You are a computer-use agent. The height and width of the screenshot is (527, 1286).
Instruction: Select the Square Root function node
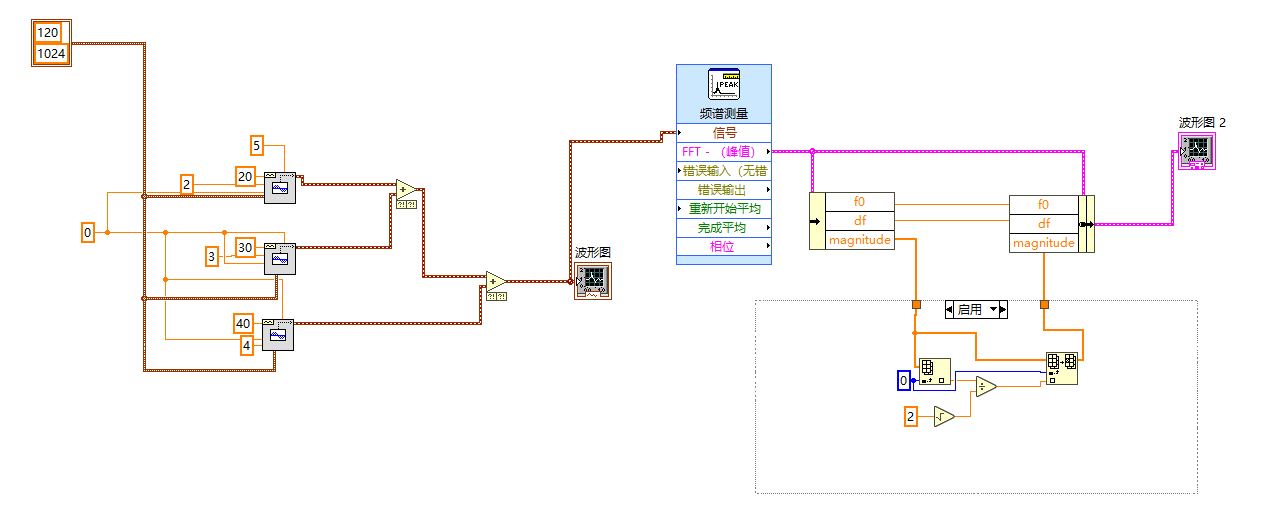pyautogui.click(x=945, y=416)
